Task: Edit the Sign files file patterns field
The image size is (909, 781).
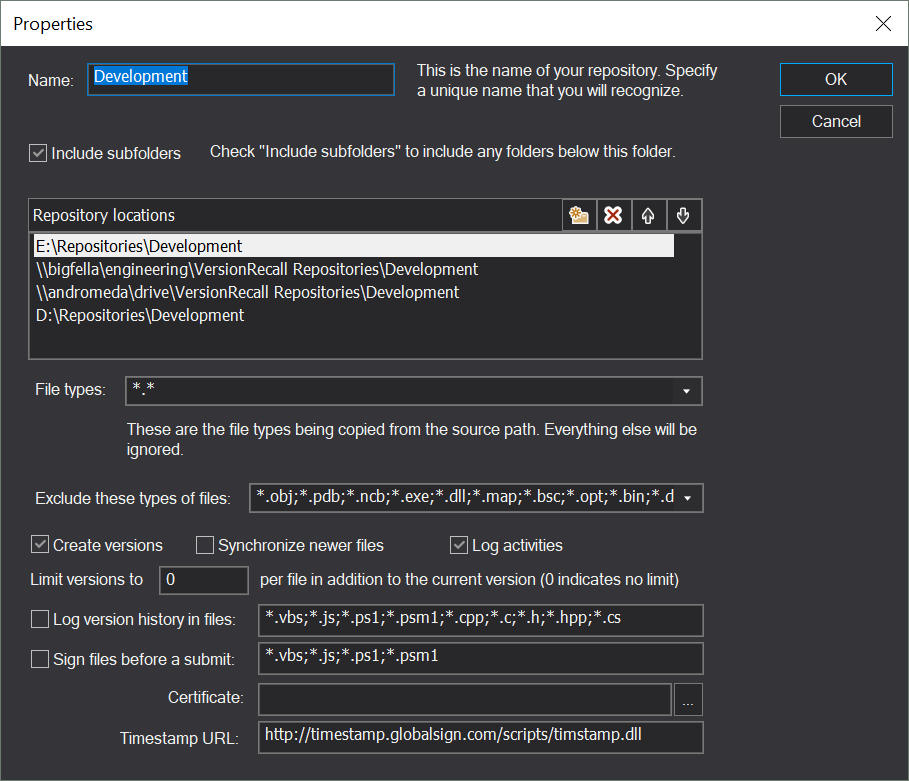Action: coord(481,658)
